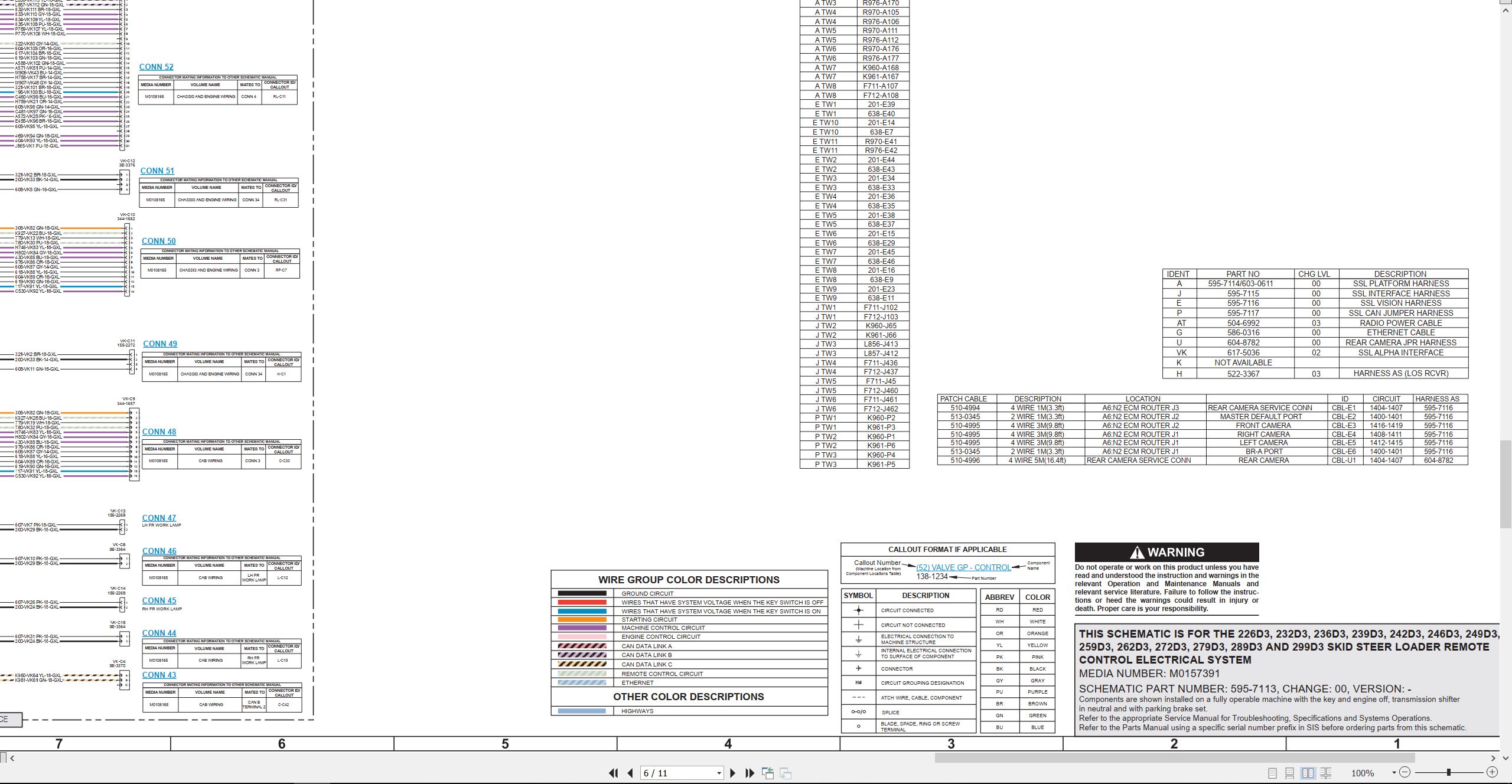This screenshot has width=1512, height=784.
Task: Switch to single page view
Action: 1273,773
